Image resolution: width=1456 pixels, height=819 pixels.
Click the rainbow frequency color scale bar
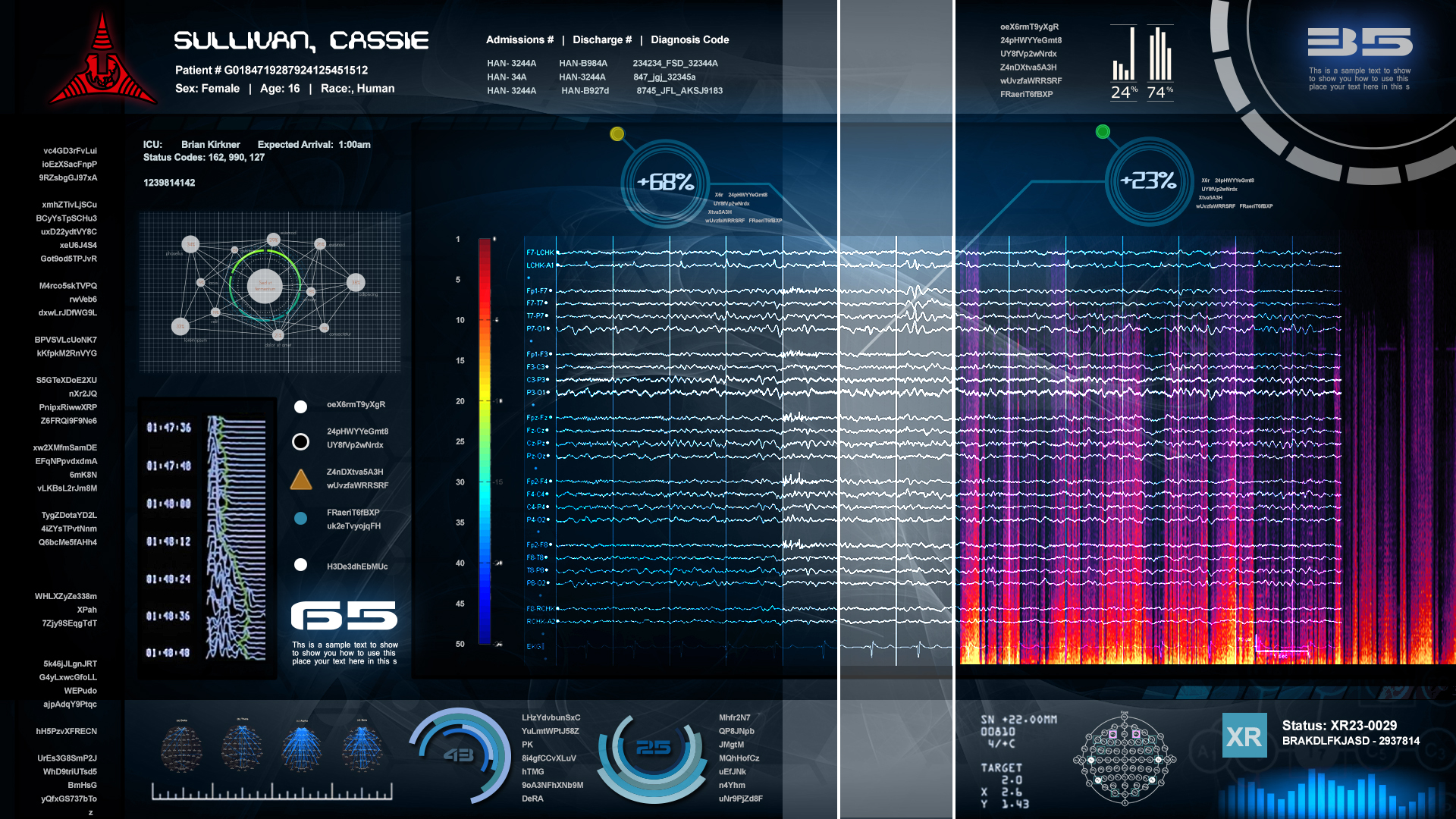(x=485, y=441)
